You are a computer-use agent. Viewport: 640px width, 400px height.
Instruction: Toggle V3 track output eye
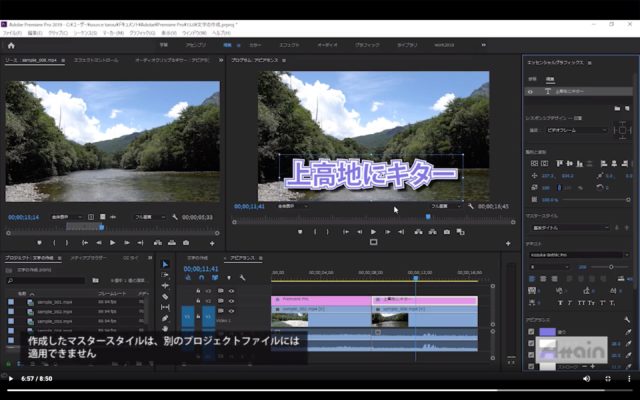pyautogui.click(x=231, y=291)
